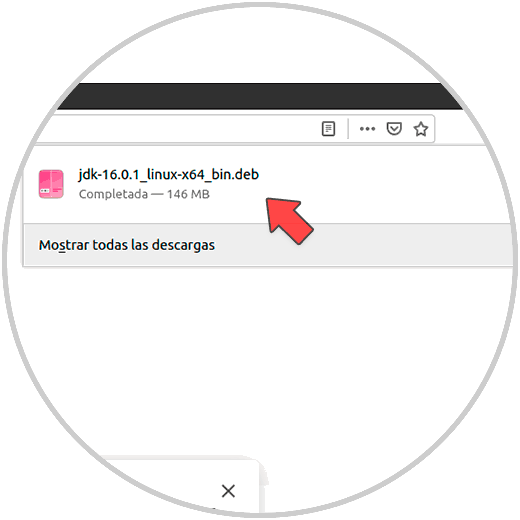The image size is (520, 520).
Task: Click the 146 MB file size text
Action: pyautogui.click(x=188, y=194)
